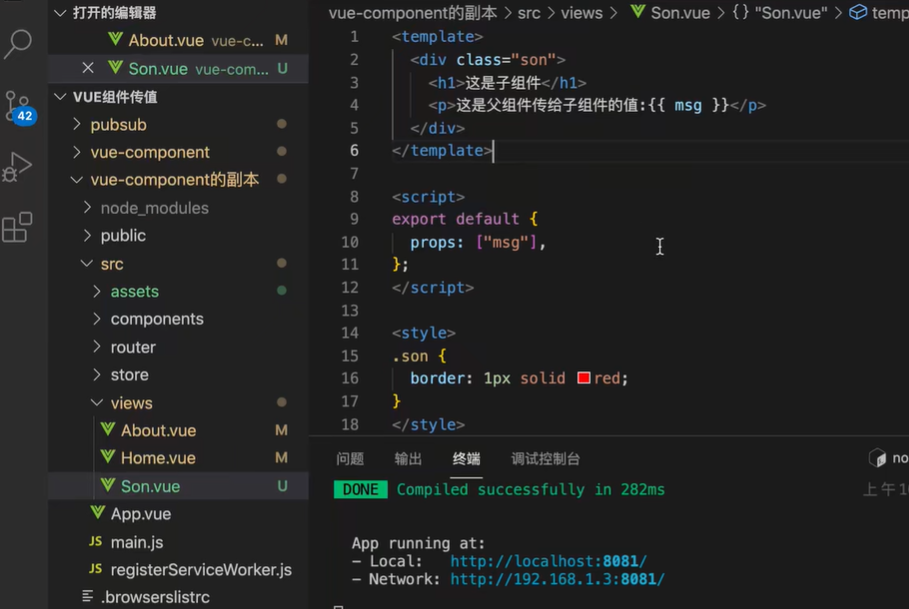Open the localhost:8081 link in terminal
Viewport: 909px width, 609px height.
click(x=548, y=561)
